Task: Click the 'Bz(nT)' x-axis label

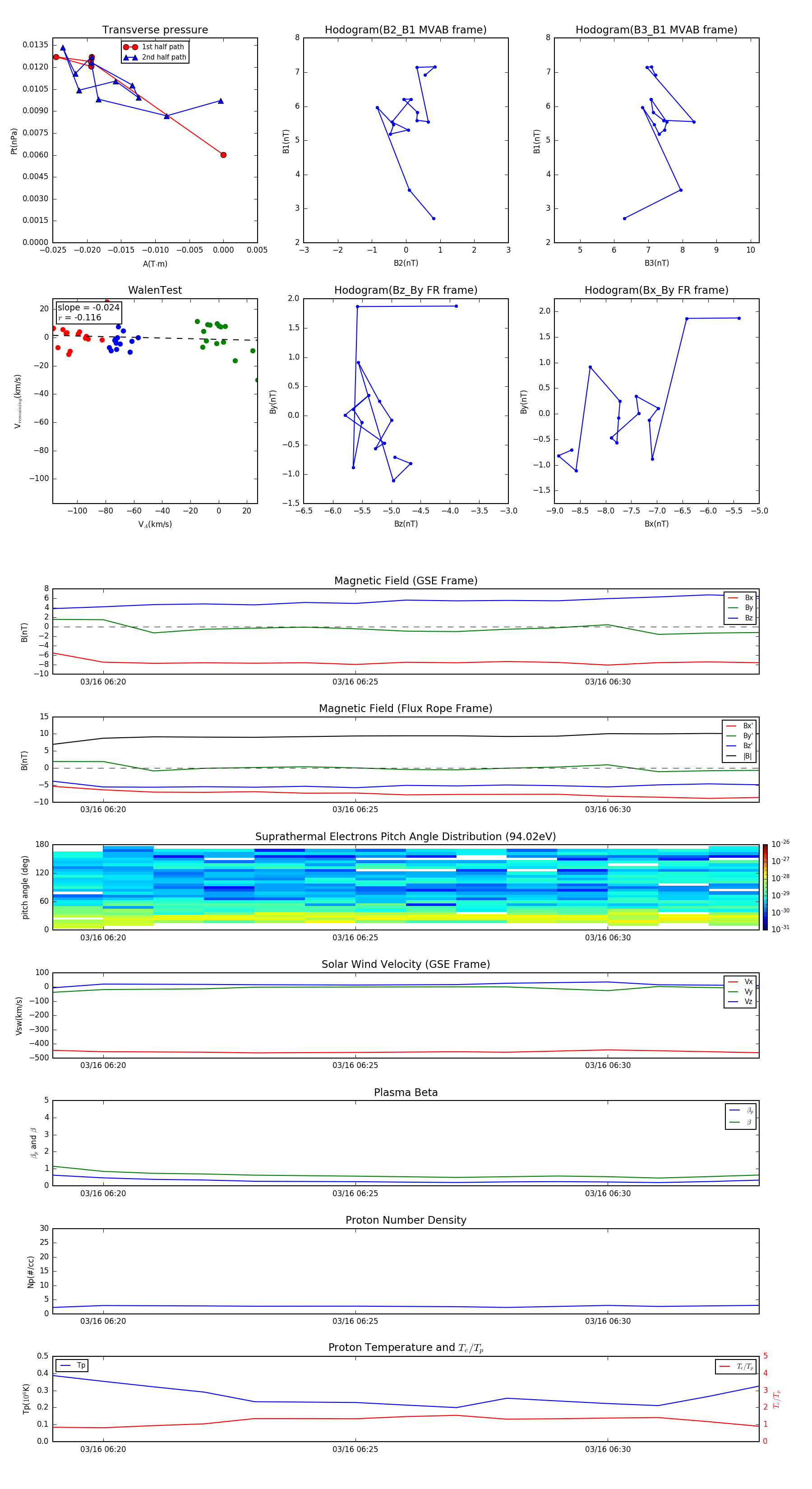Action: [x=406, y=524]
